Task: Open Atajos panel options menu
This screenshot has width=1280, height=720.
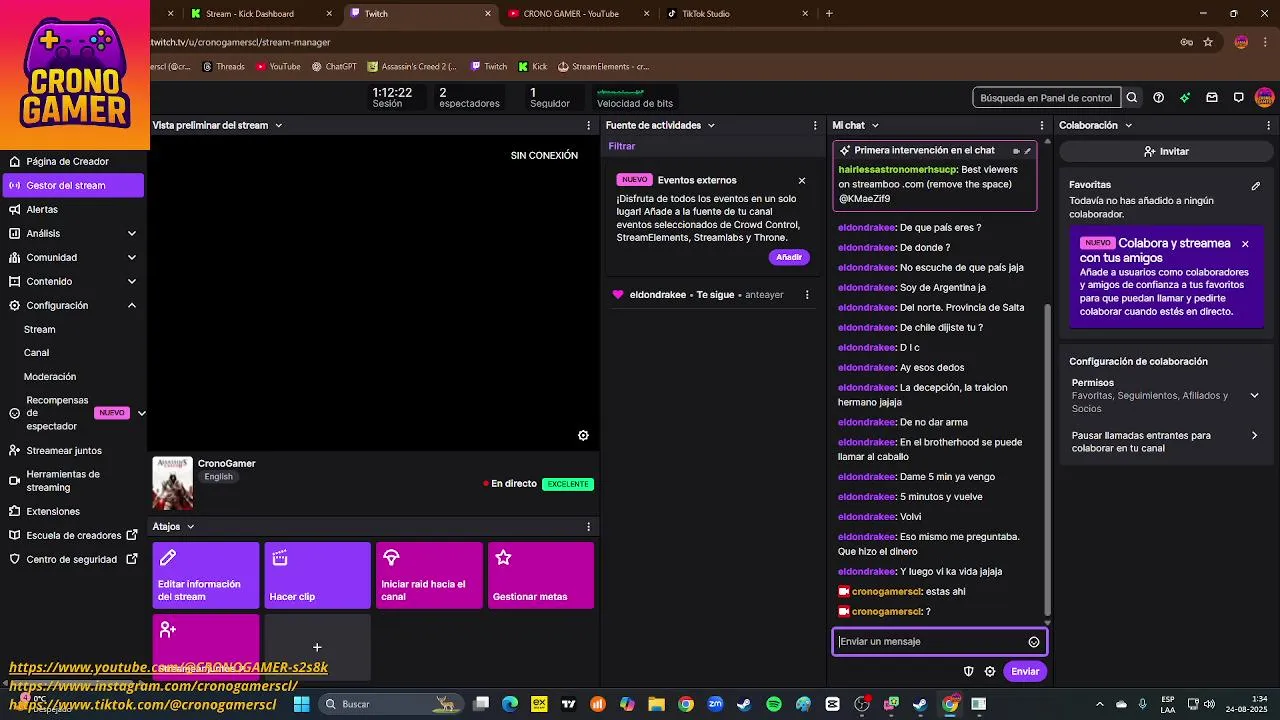Action: [x=588, y=527]
